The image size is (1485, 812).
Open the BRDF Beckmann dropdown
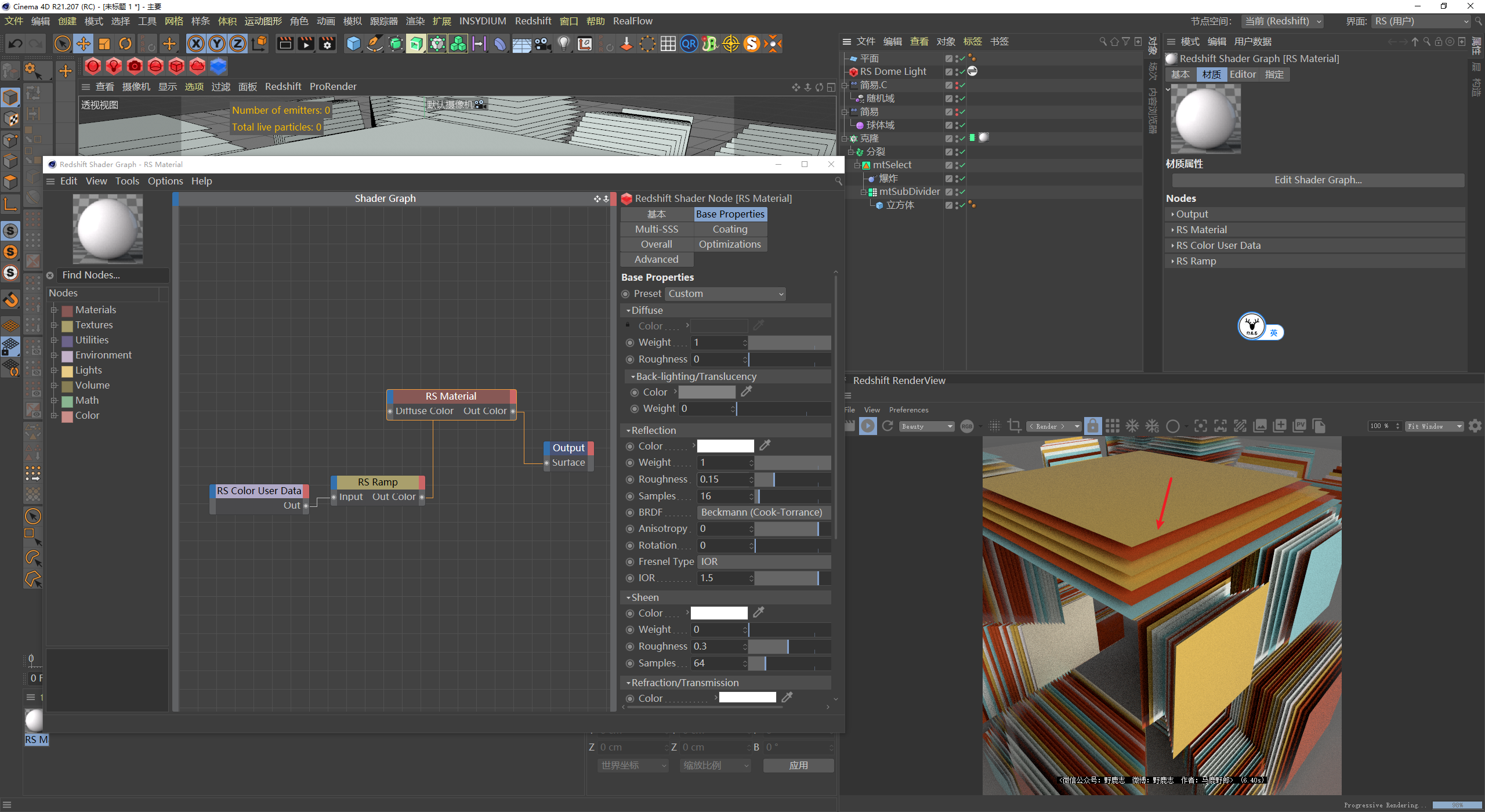(x=763, y=513)
